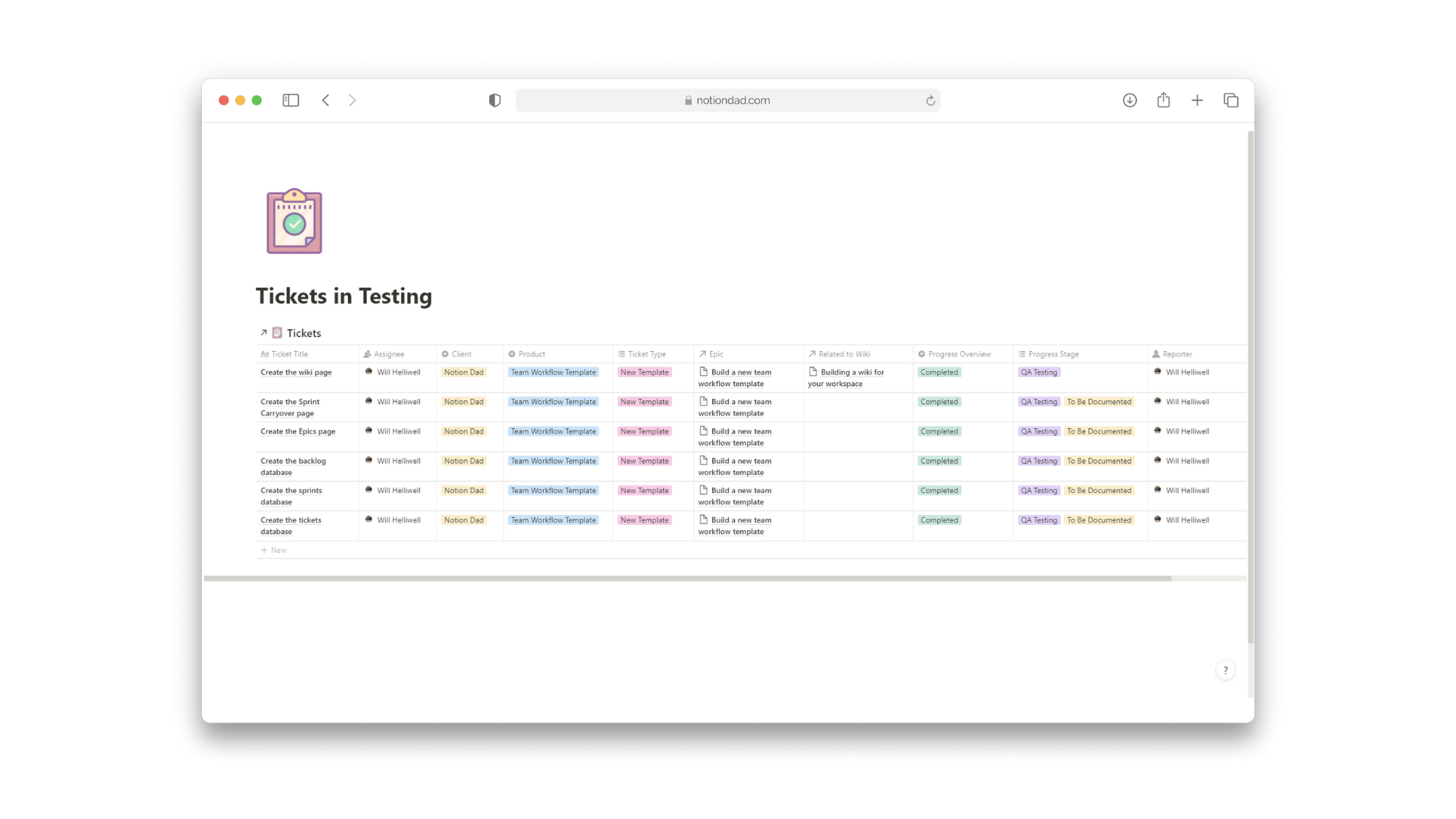1456x819 pixels.
Task: Open the tab overview icon
Action: [x=1231, y=99]
